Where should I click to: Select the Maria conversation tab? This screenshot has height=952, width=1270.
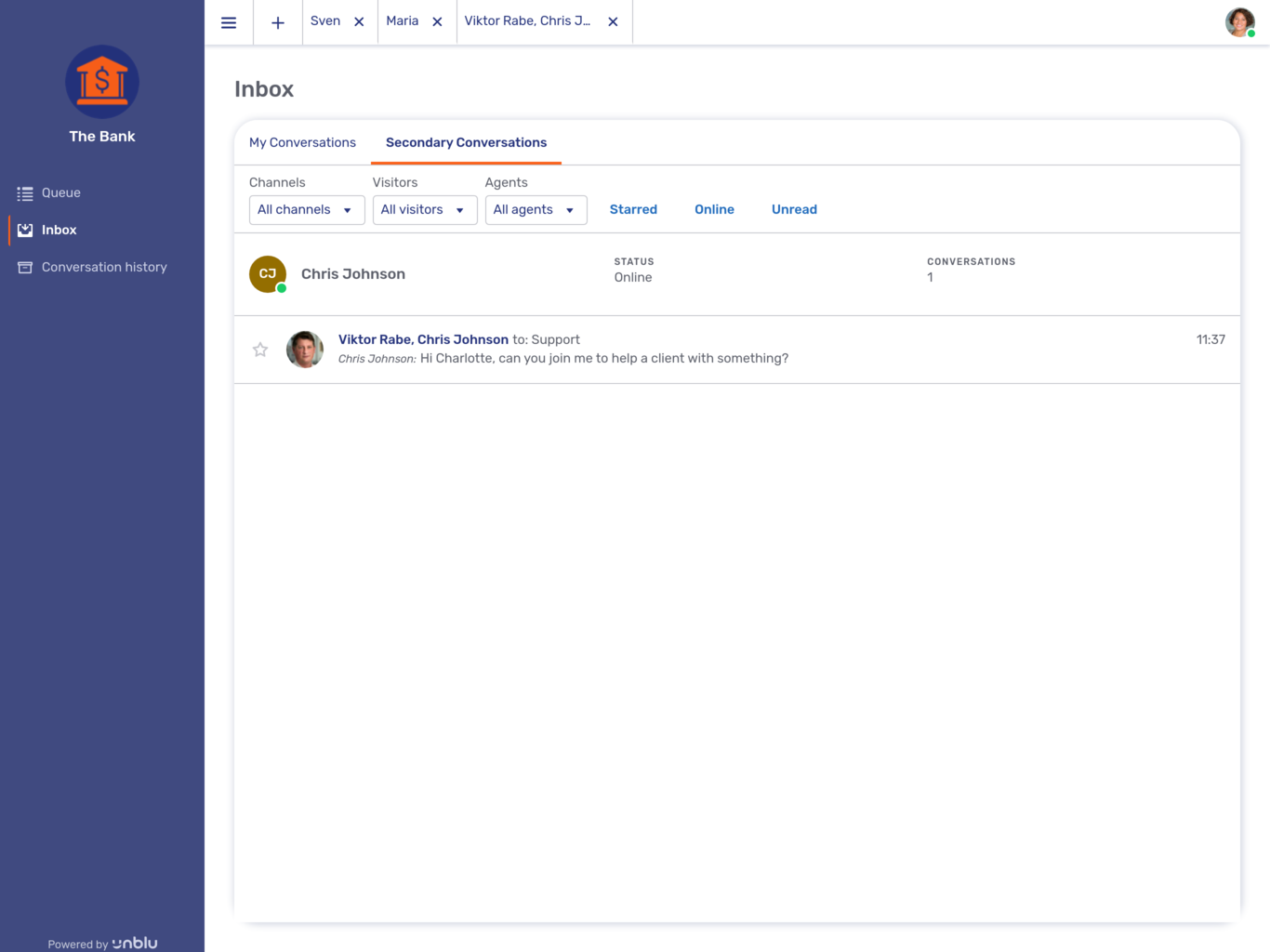pos(402,21)
